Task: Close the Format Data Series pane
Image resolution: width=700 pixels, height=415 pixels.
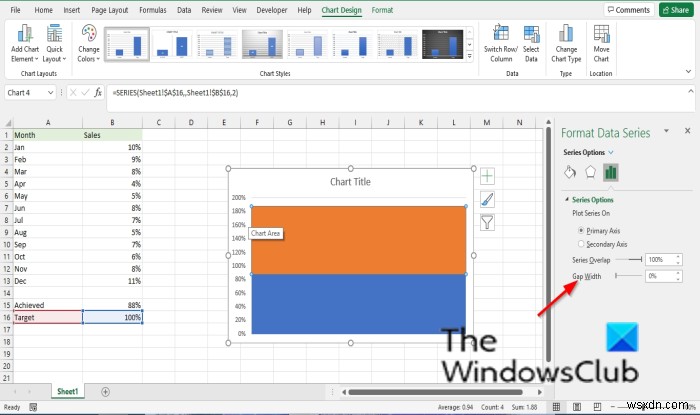Action: coord(688,131)
